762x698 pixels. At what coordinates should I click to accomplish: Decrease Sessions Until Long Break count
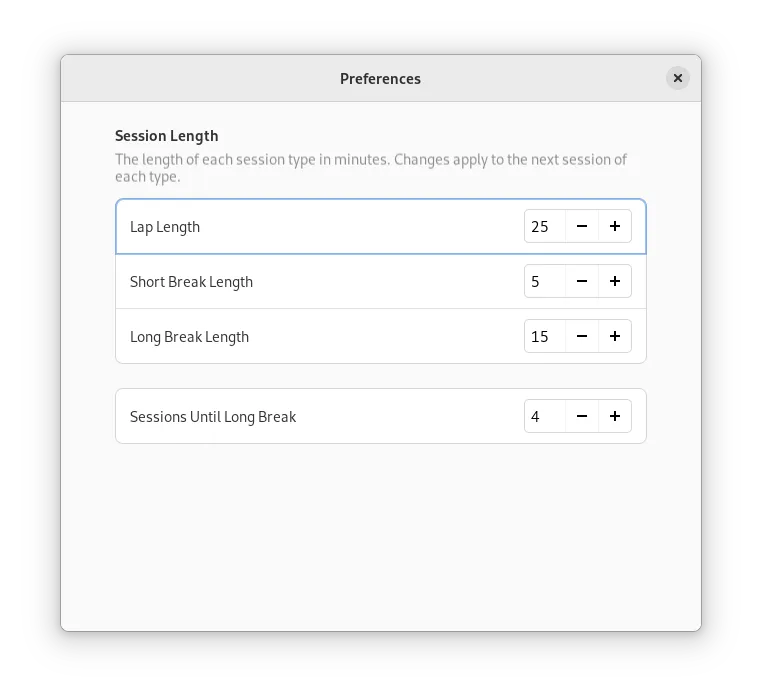coord(582,416)
